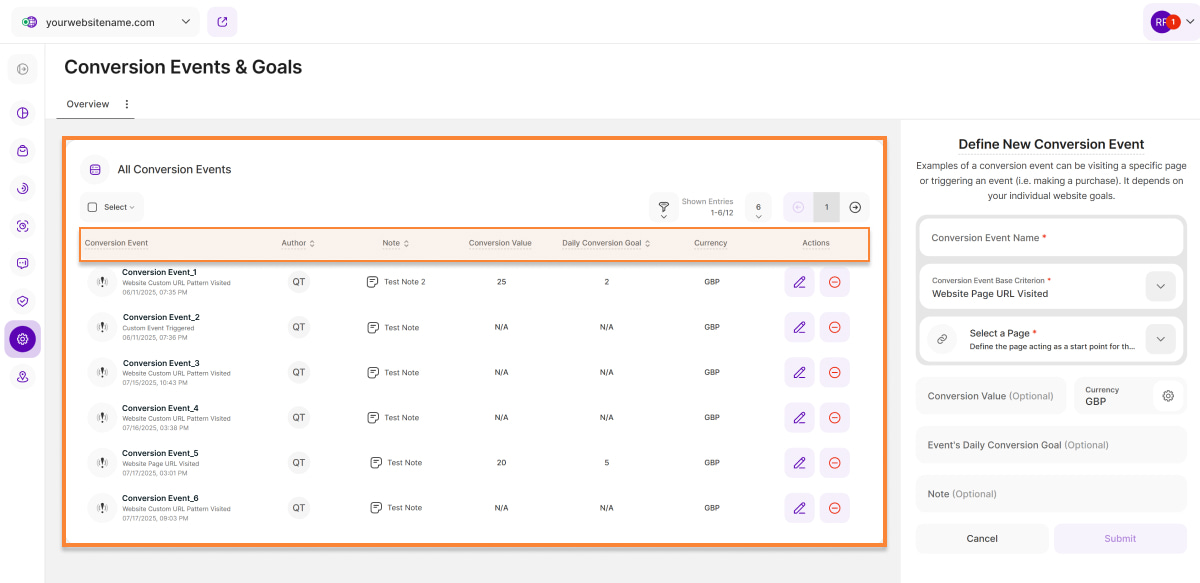Open website in new tab icon
The width and height of the screenshot is (1200, 583).
click(x=222, y=22)
